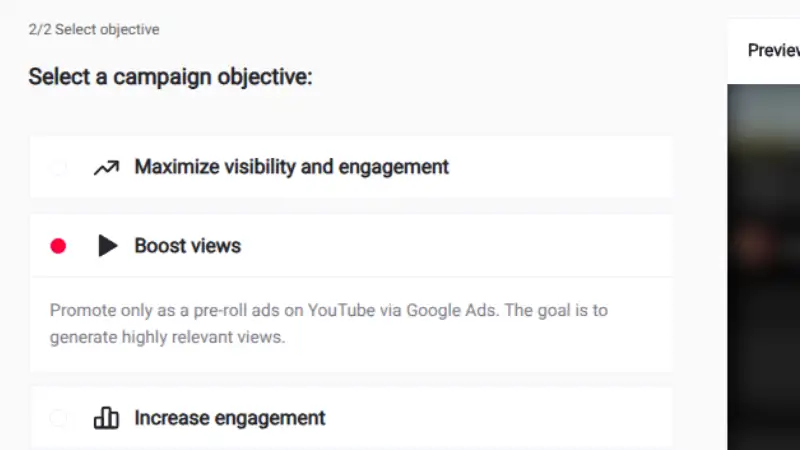Select the Increase engagement radio button
The width and height of the screenshot is (800, 450).
tap(59, 418)
